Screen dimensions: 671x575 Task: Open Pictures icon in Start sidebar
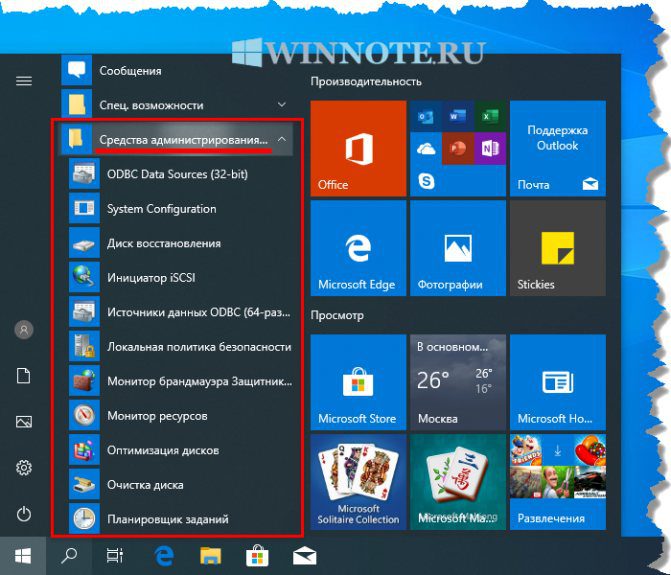[24, 422]
